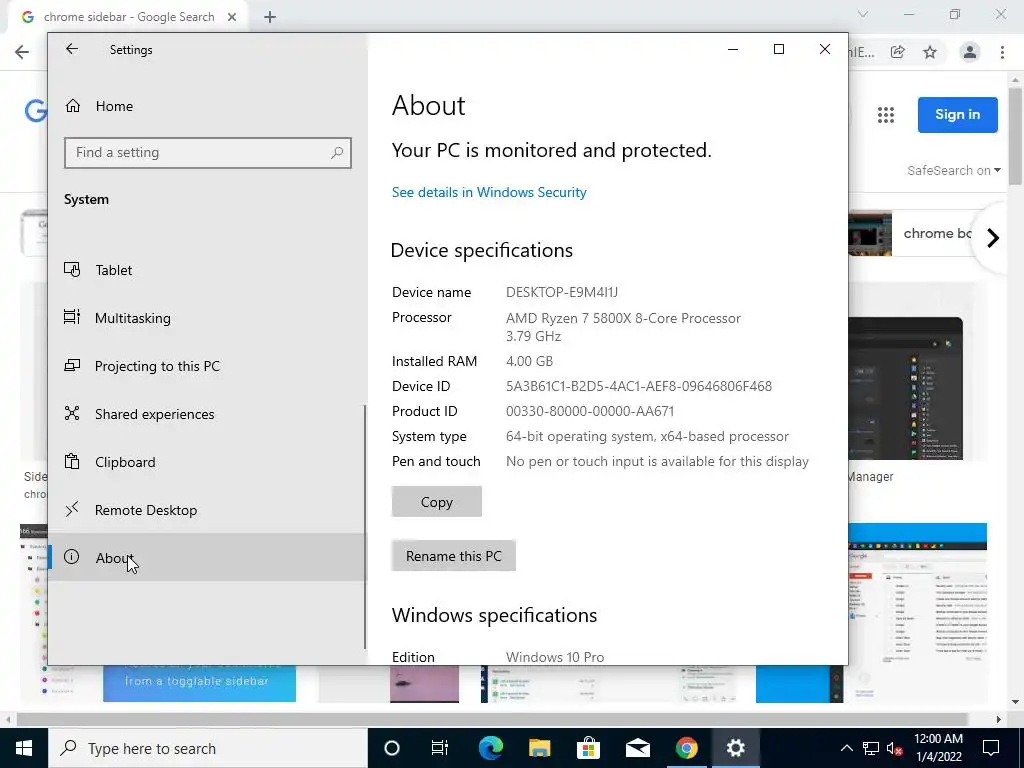Click the Remote Desktop icon
The width and height of the screenshot is (1024, 768).
pyautogui.click(x=72, y=509)
